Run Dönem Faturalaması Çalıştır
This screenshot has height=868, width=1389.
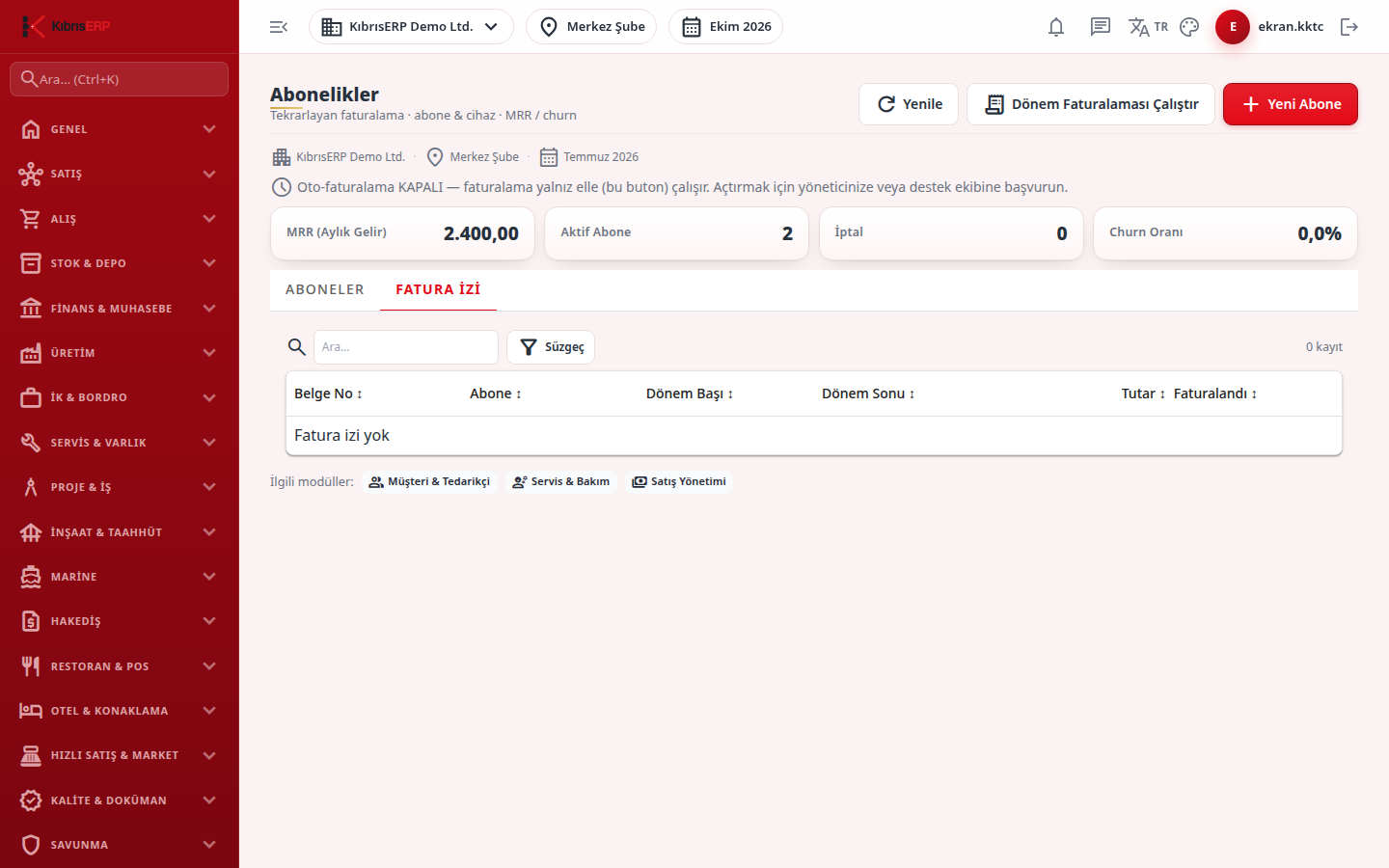1091,104
